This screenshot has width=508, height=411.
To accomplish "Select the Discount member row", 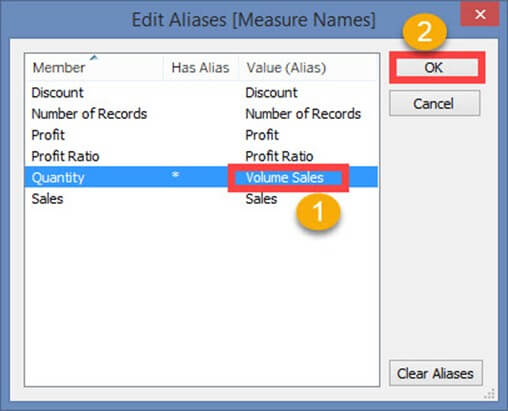I will click(x=201, y=93).
